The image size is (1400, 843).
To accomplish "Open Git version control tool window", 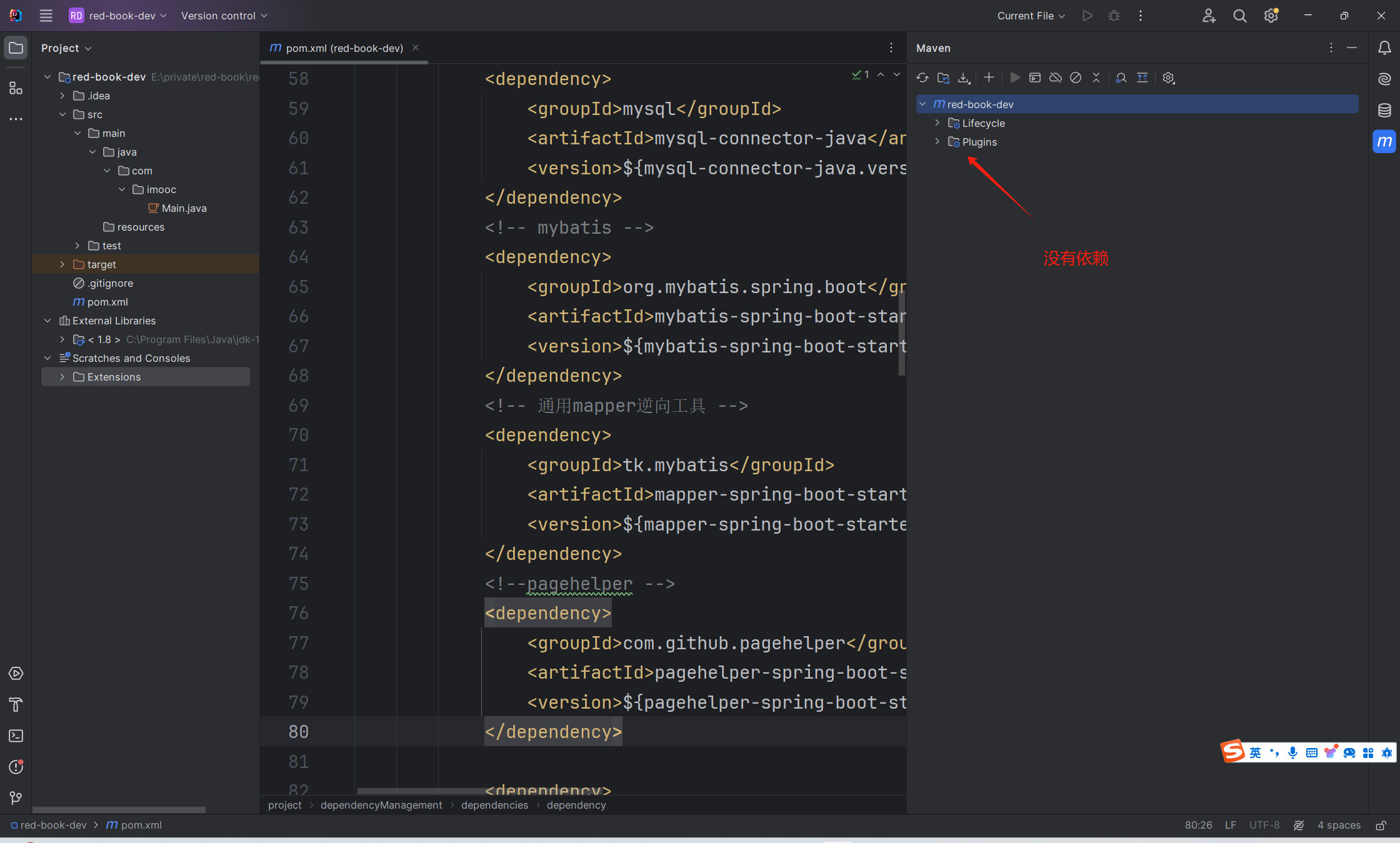I will pos(16,798).
